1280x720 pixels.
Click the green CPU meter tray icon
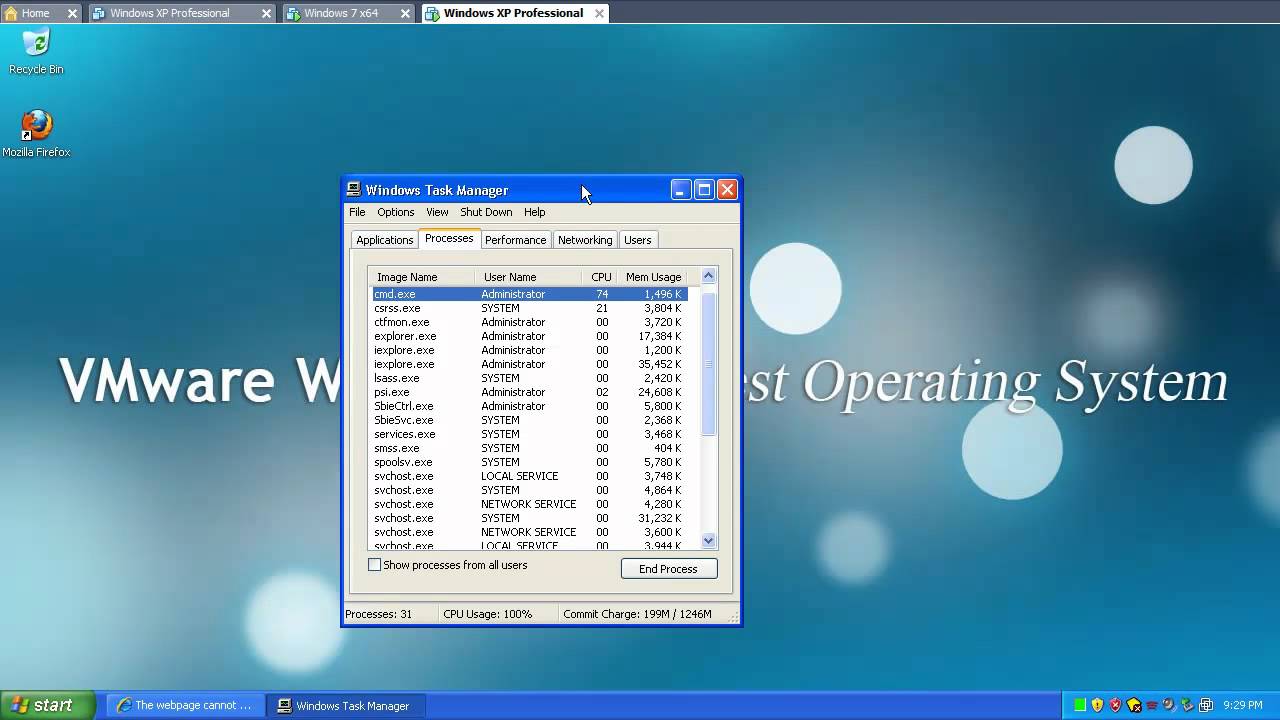point(1080,705)
